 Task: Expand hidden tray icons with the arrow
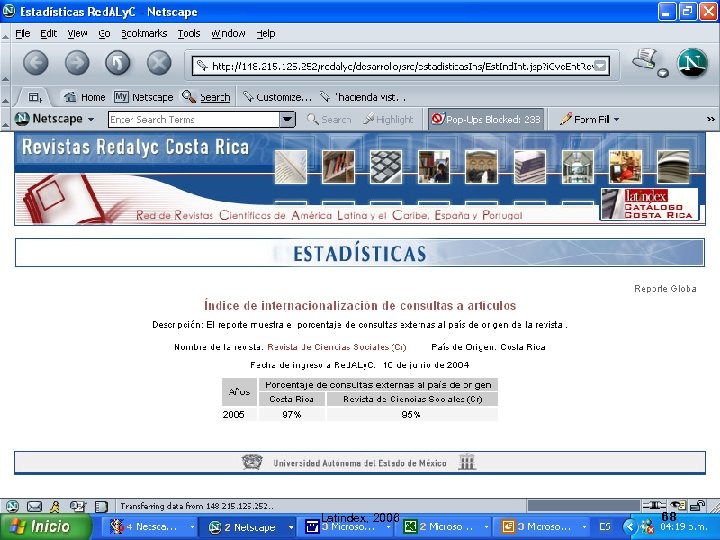coord(630,527)
